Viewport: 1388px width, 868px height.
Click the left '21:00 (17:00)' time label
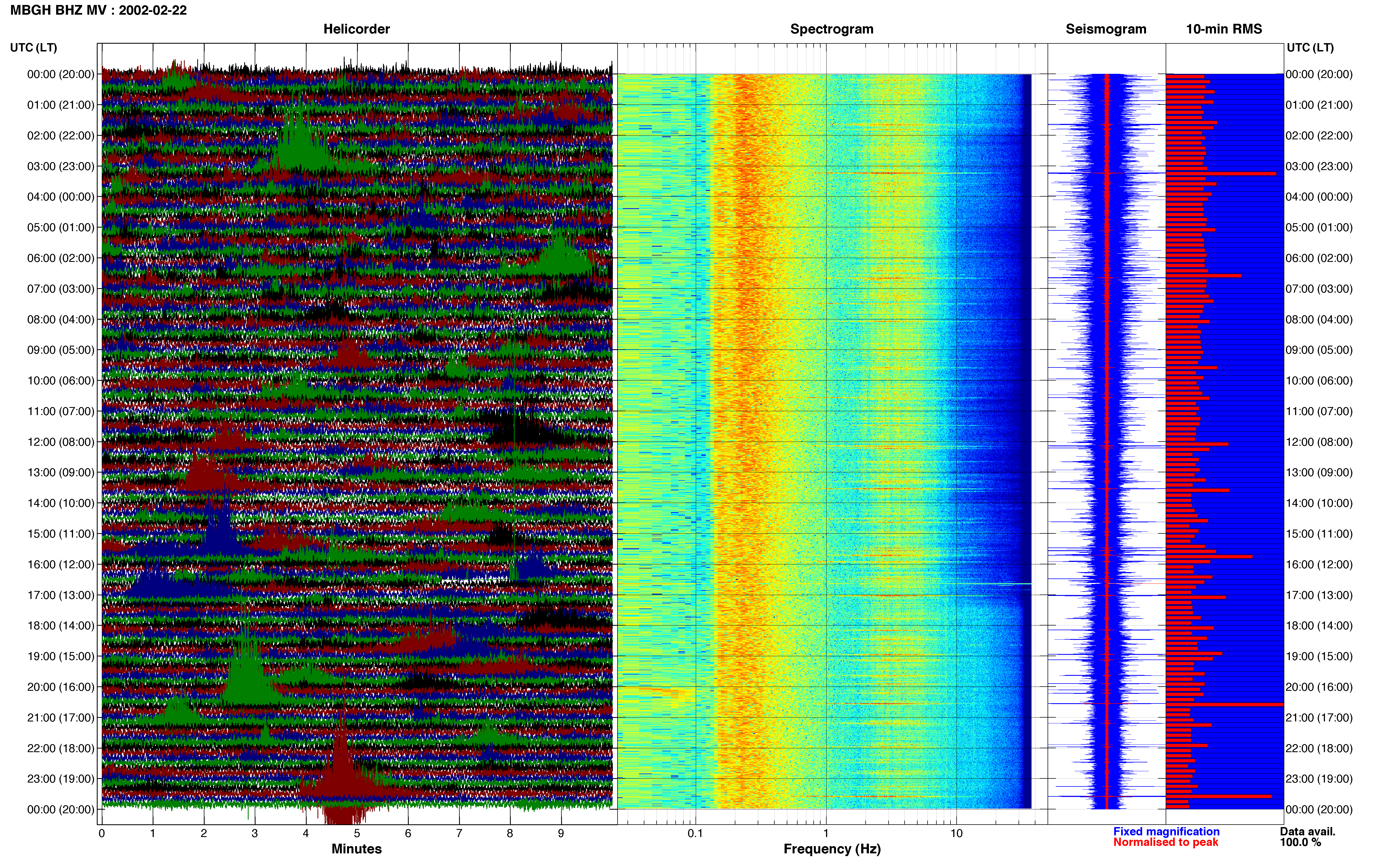[61, 718]
